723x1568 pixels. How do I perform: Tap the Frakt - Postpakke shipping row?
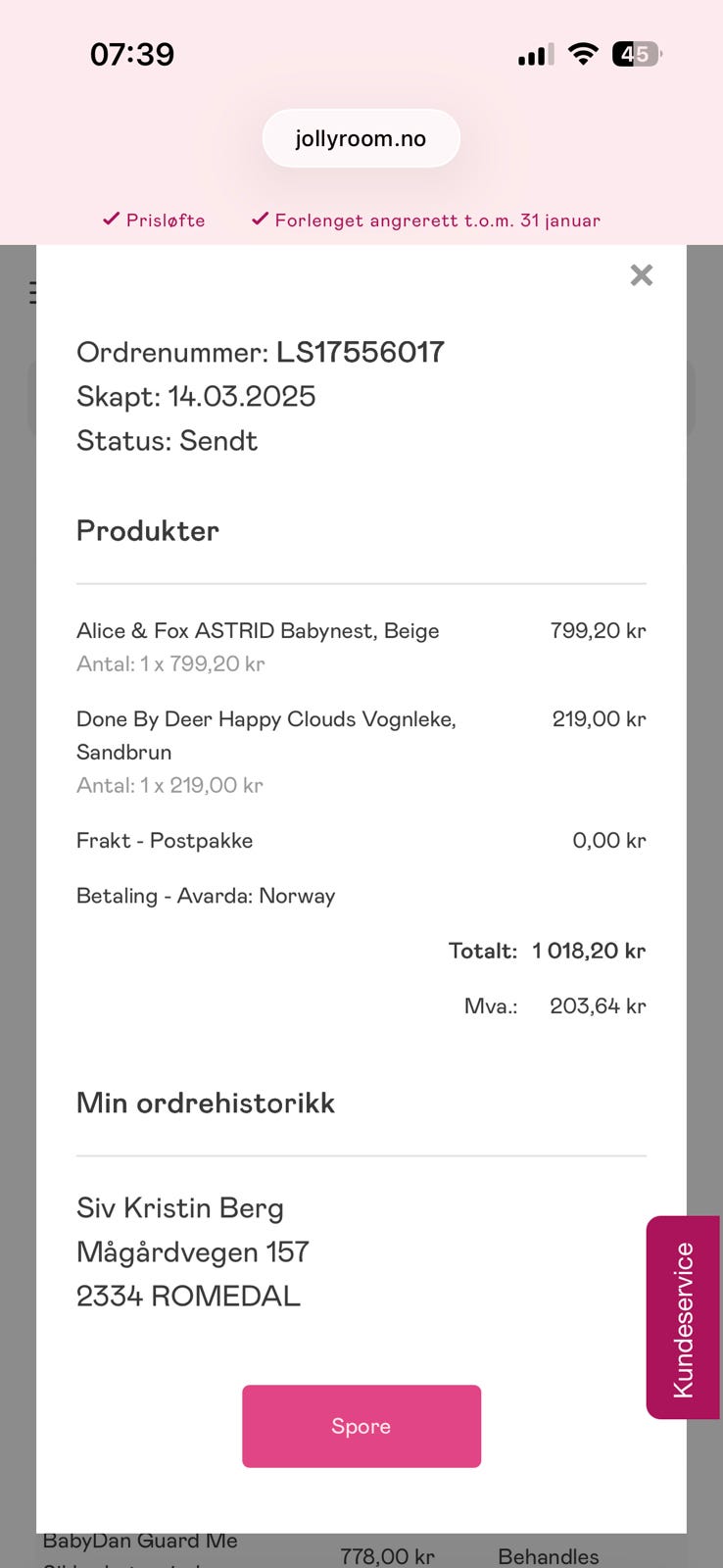pos(361,840)
